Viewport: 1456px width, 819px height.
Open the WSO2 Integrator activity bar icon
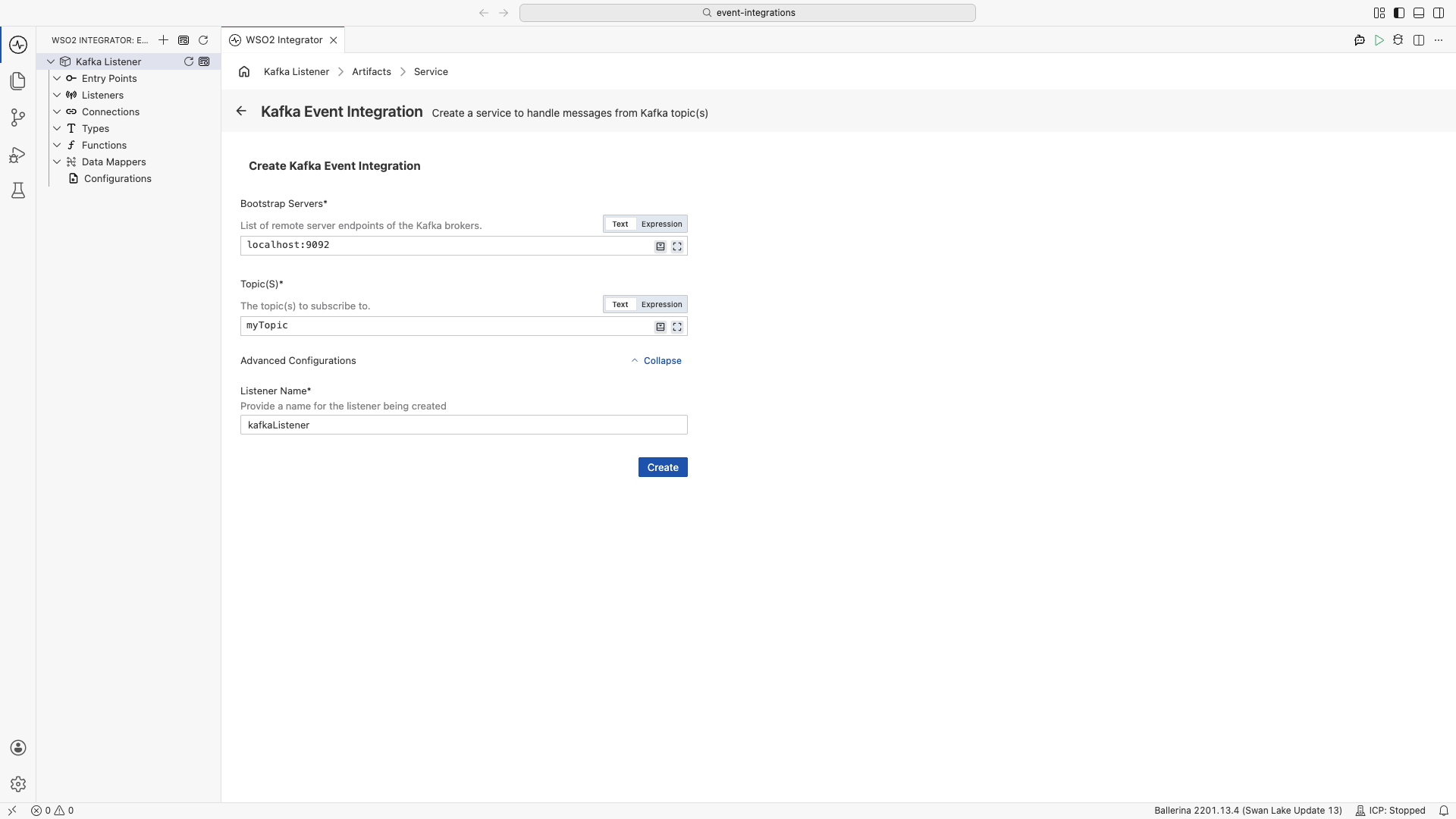click(18, 45)
